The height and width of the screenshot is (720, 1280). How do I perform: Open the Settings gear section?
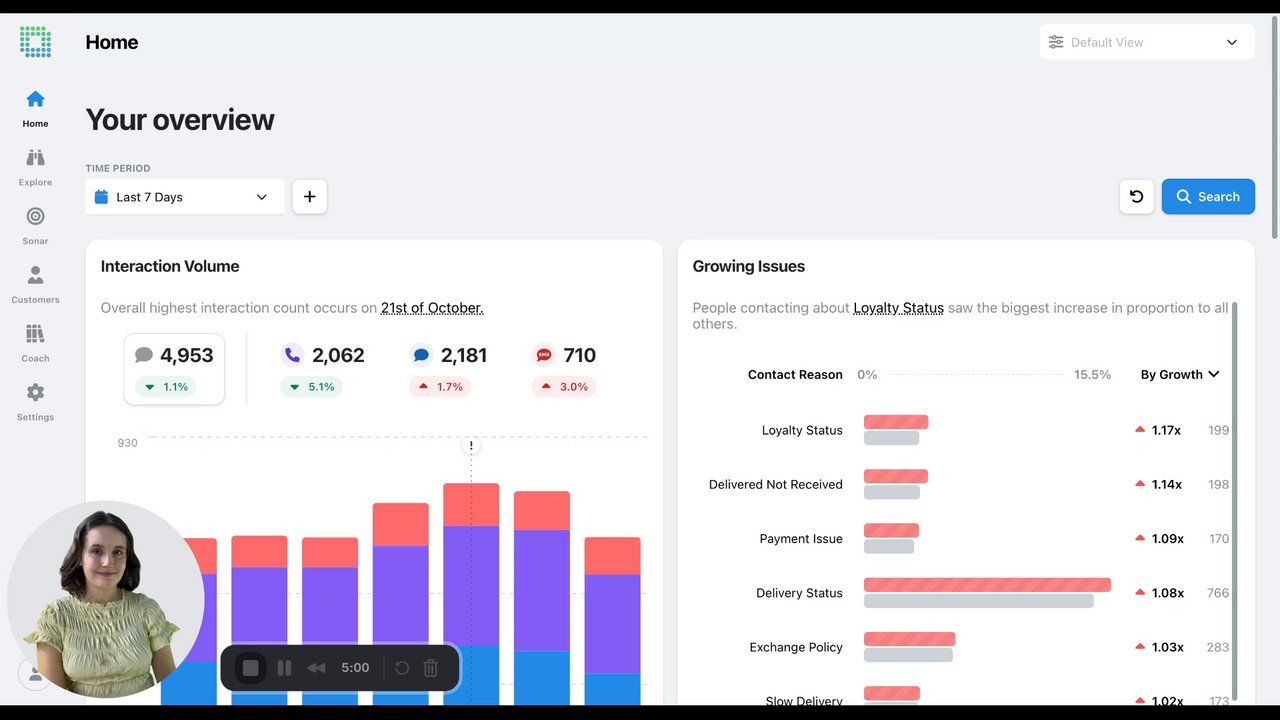pos(35,401)
